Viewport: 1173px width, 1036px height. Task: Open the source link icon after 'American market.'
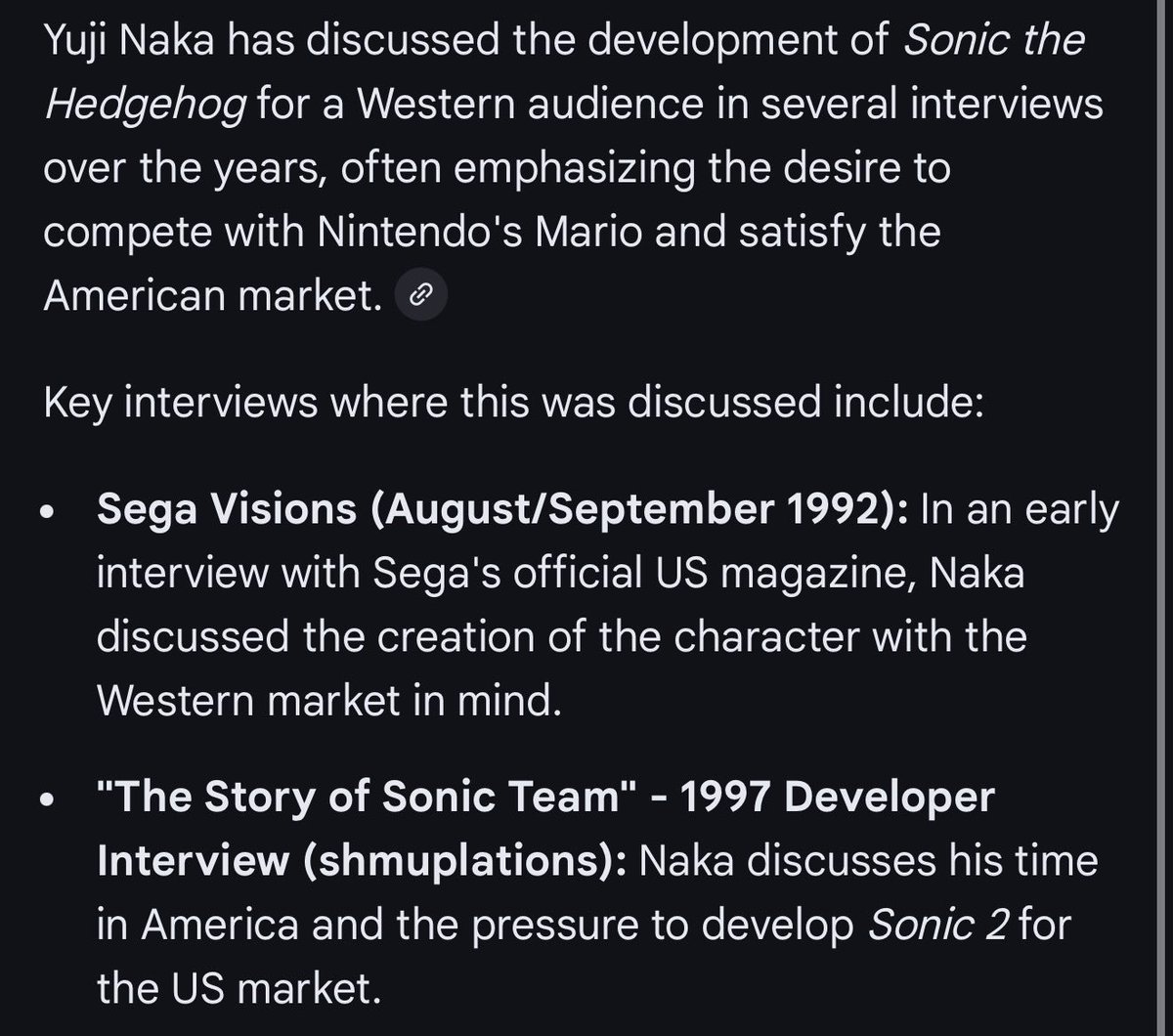pos(420,293)
